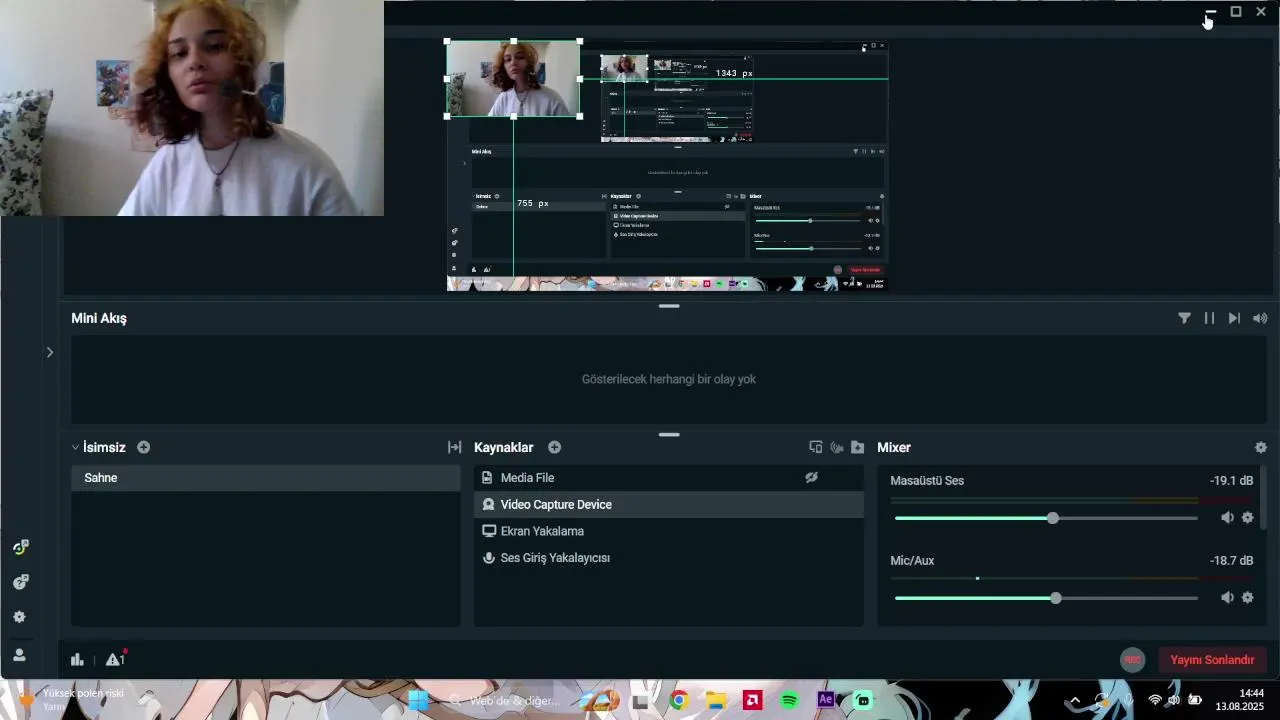Image resolution: width=1280 pixels, height=720 pixels.
Task: Open Mixer advanced audio settings gear
Action: 1260,447
